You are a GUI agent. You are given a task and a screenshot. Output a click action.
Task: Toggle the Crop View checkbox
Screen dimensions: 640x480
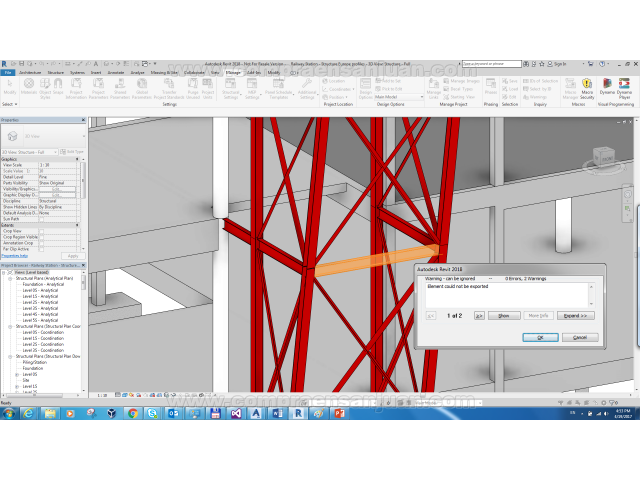click(41, 231)
